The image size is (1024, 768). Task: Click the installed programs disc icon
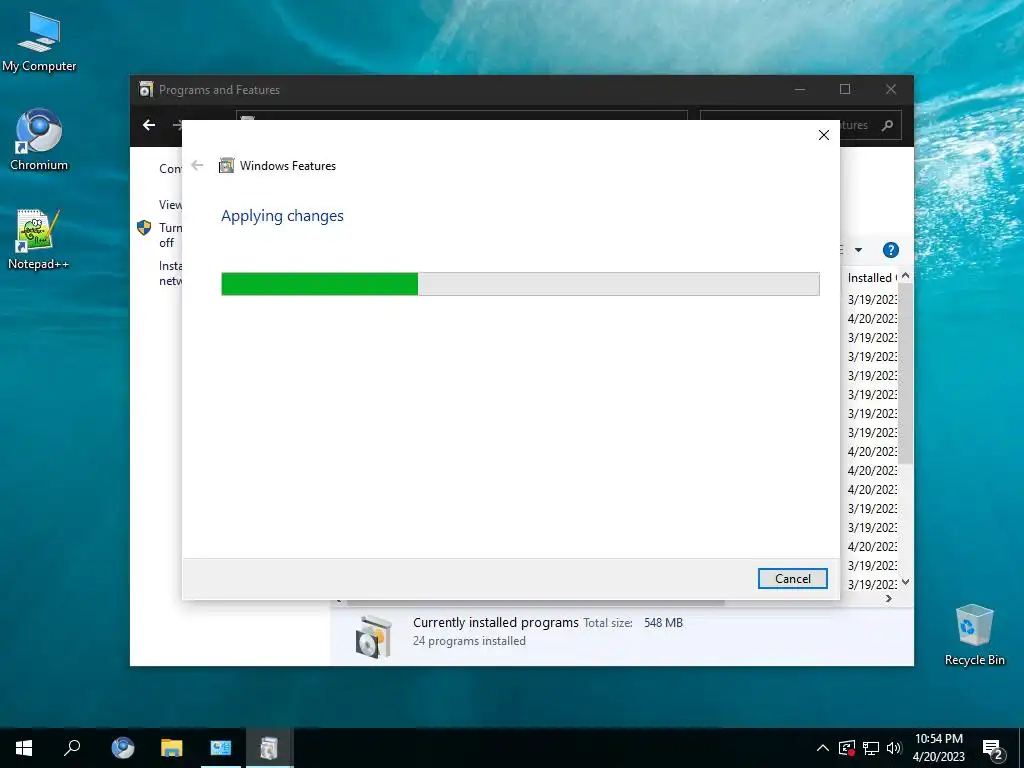pos(374,635)
